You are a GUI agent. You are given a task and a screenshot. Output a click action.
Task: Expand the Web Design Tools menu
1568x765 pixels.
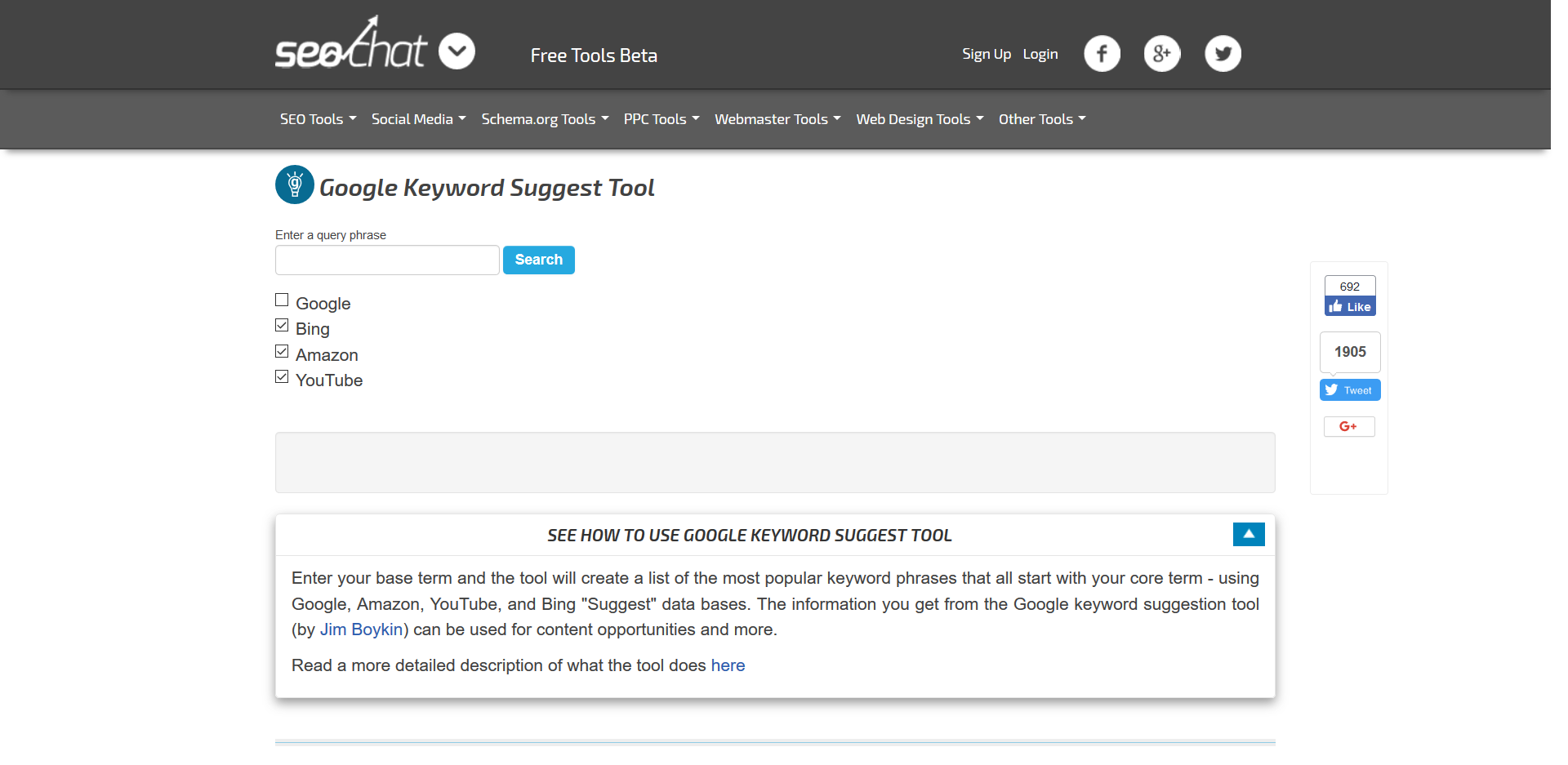point(920,119)
